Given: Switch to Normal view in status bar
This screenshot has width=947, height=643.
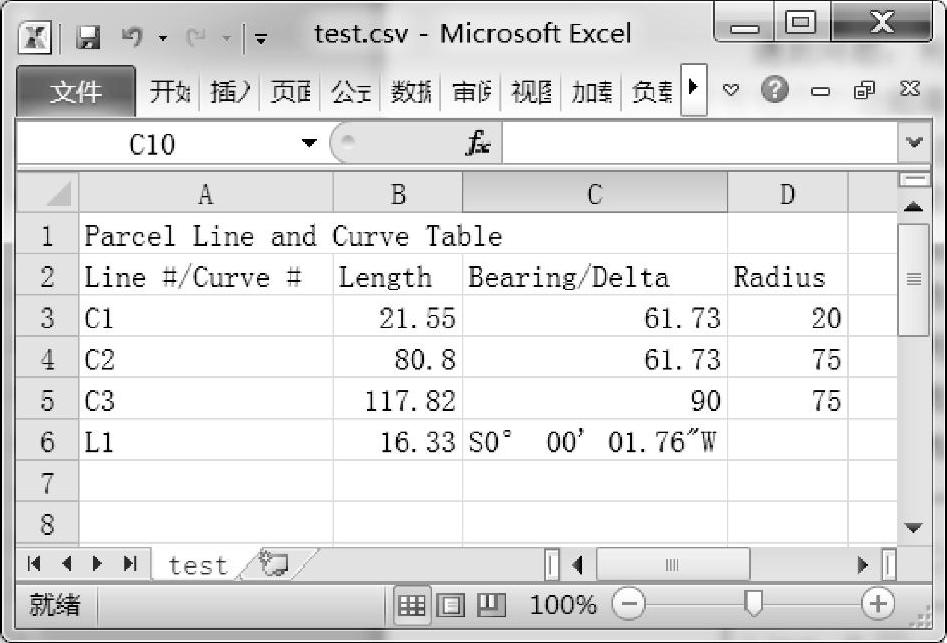Looking at the screenshot, I should click(x=413, y=605).
